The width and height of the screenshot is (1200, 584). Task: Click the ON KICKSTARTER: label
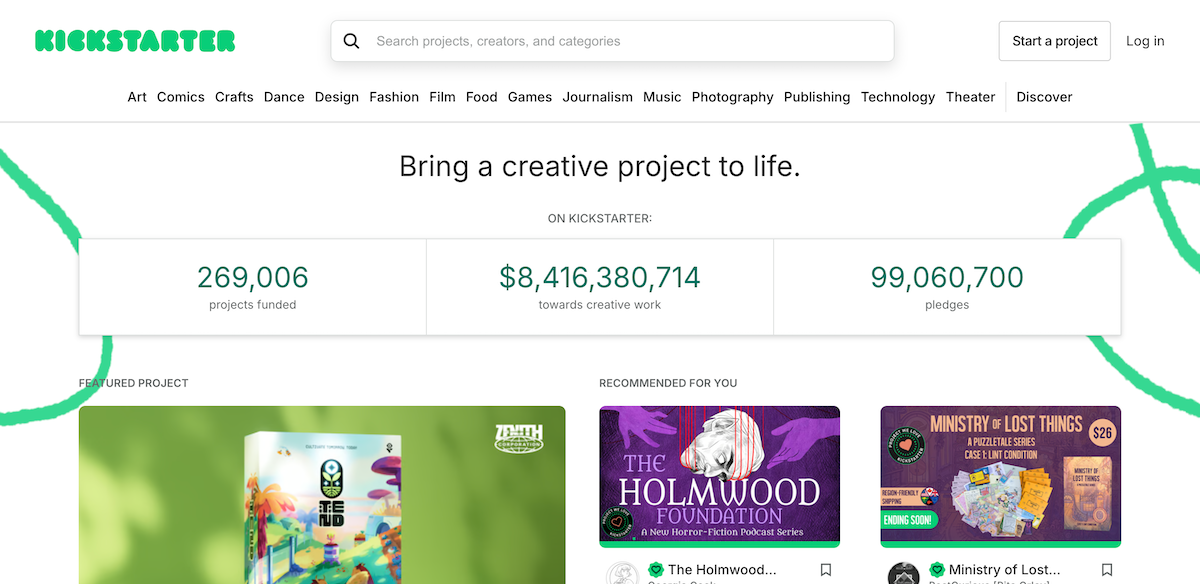[600, 218]
